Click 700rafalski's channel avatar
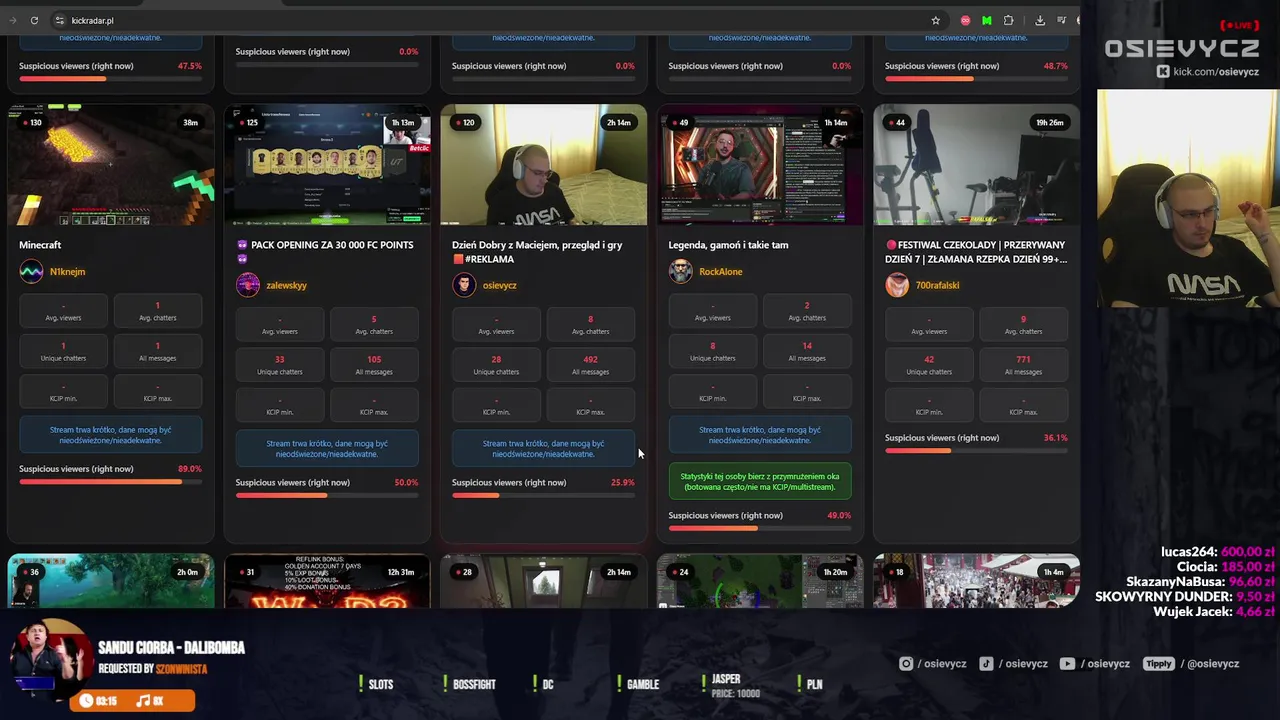 (x=897, y=285)
